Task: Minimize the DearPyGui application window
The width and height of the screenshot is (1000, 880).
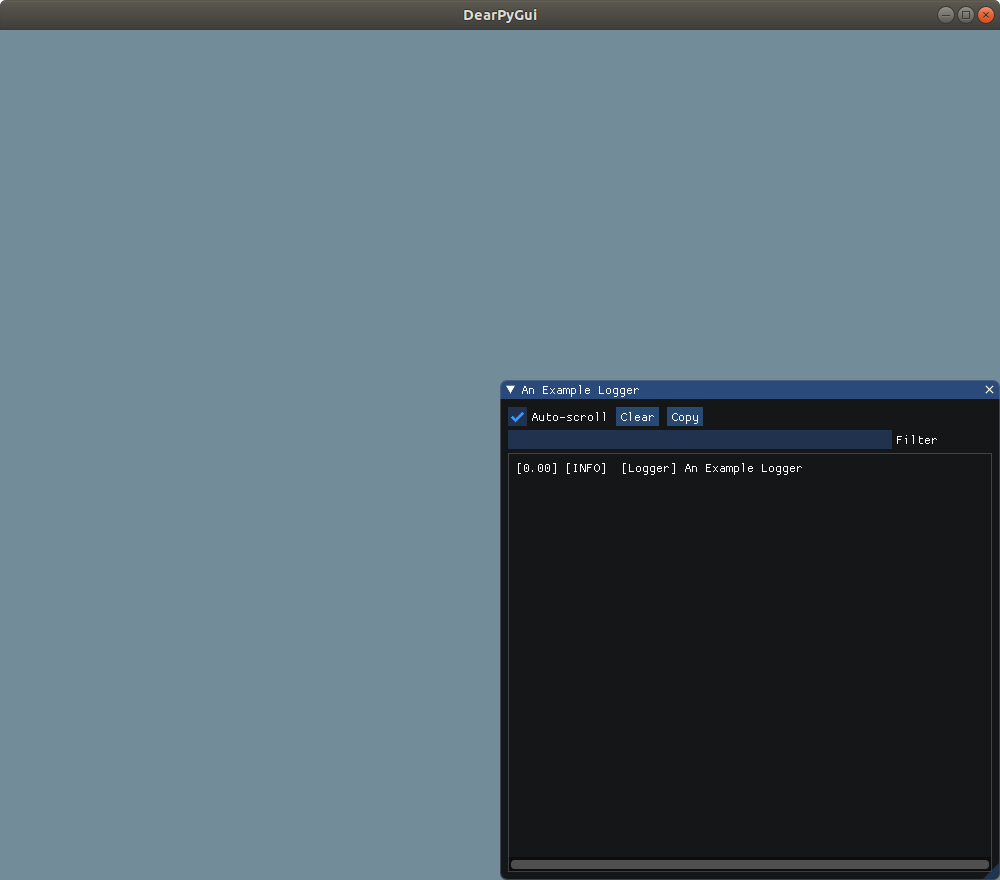Action: pos(945,14)
